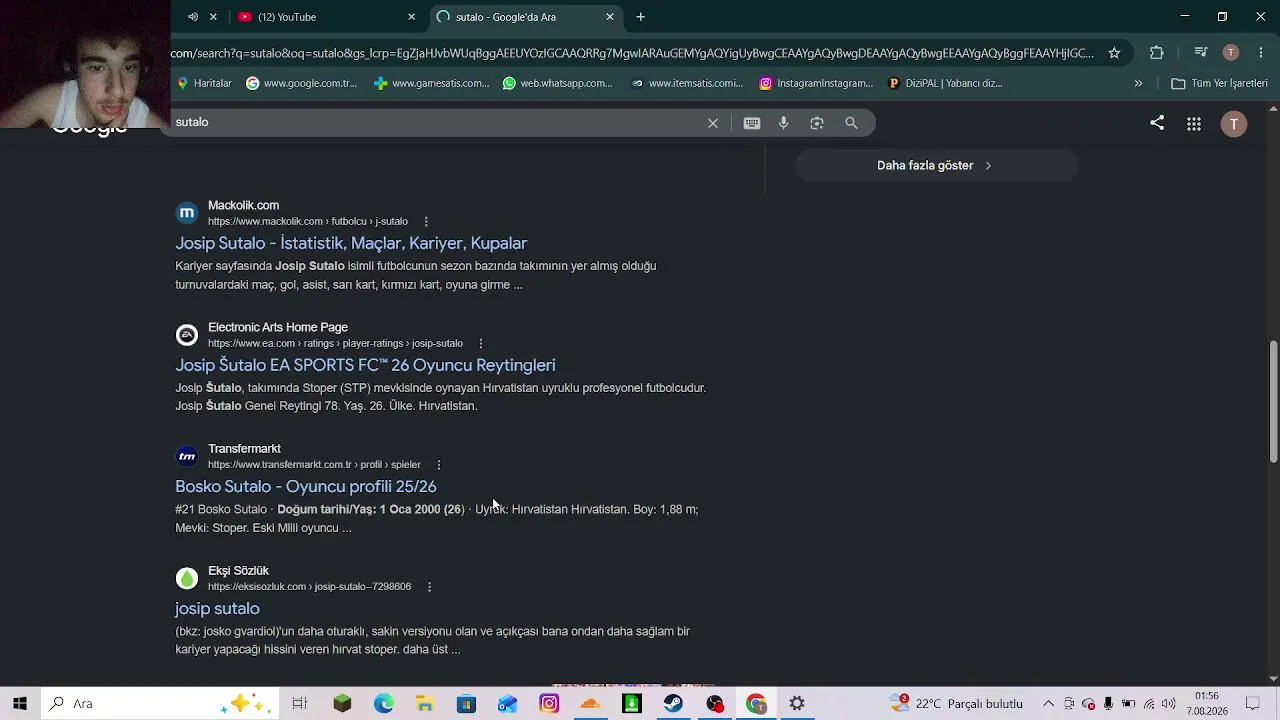
Task: Open the Tüm Yer İşaretleri folder
Action: [1219, 83]
